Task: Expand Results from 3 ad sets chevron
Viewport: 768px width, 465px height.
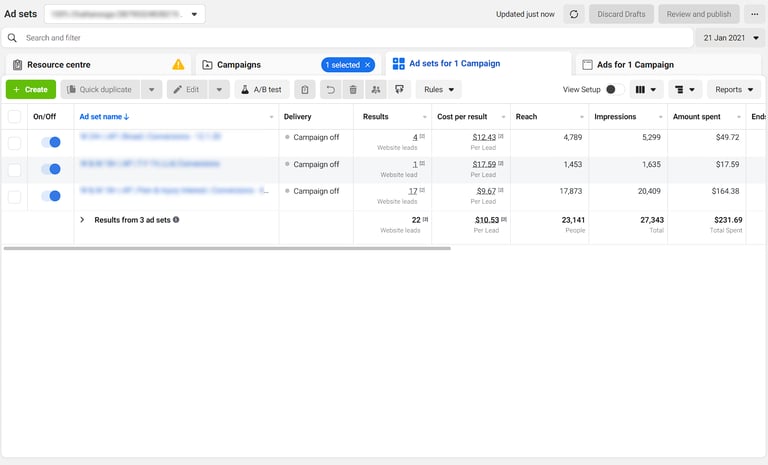Action: point(82,220)
